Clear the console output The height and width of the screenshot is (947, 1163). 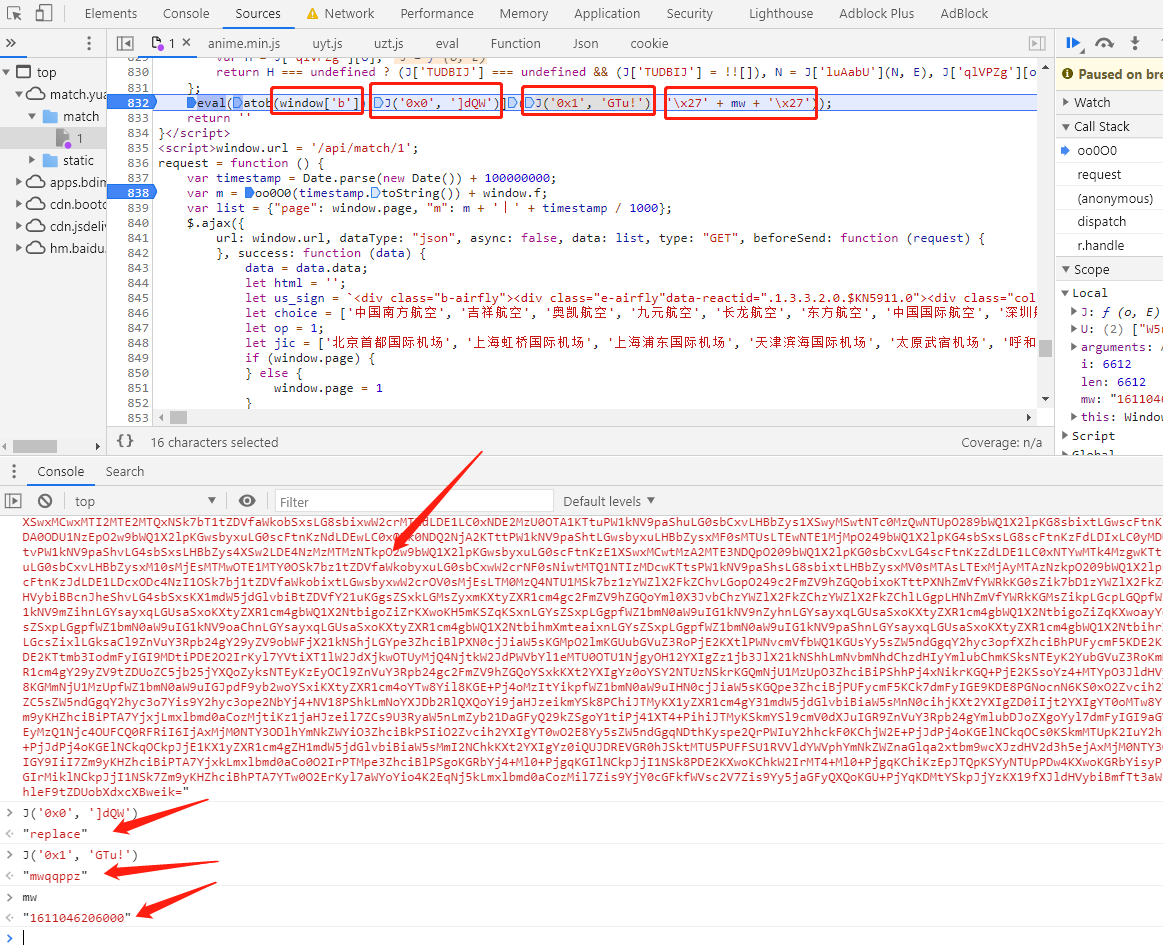[45, 501]
